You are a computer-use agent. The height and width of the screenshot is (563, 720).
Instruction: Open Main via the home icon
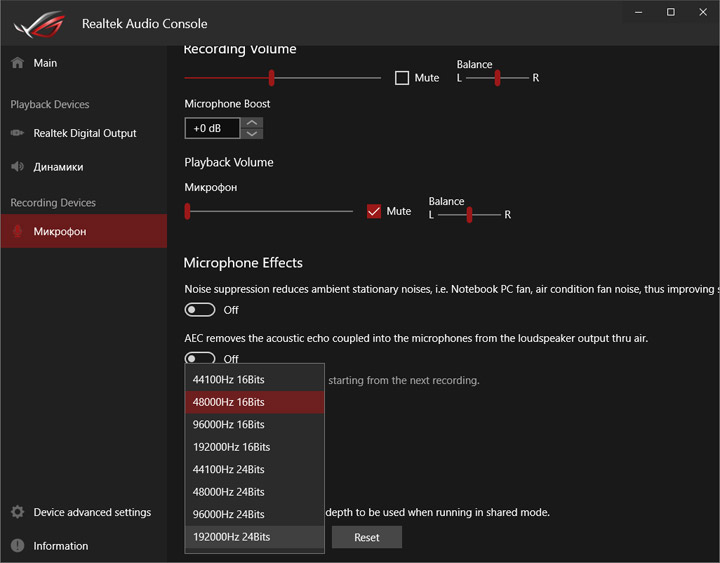[17, 63]
